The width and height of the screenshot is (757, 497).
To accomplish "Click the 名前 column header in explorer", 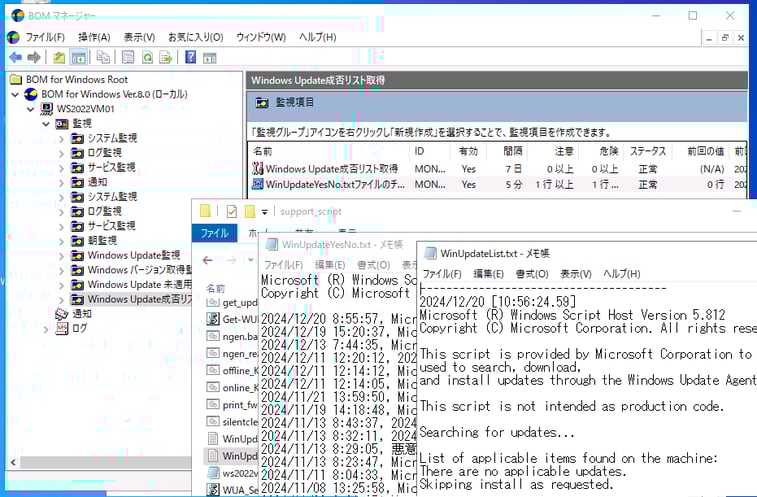I will pos(215,288).
